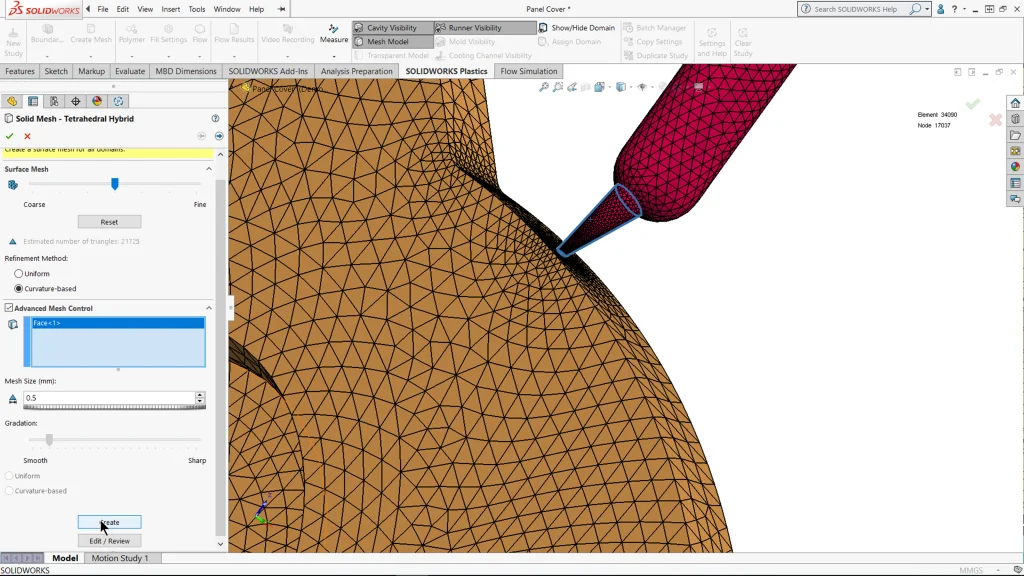
Task: Select Curvature-based refinement method
Action: pos(19,288)
